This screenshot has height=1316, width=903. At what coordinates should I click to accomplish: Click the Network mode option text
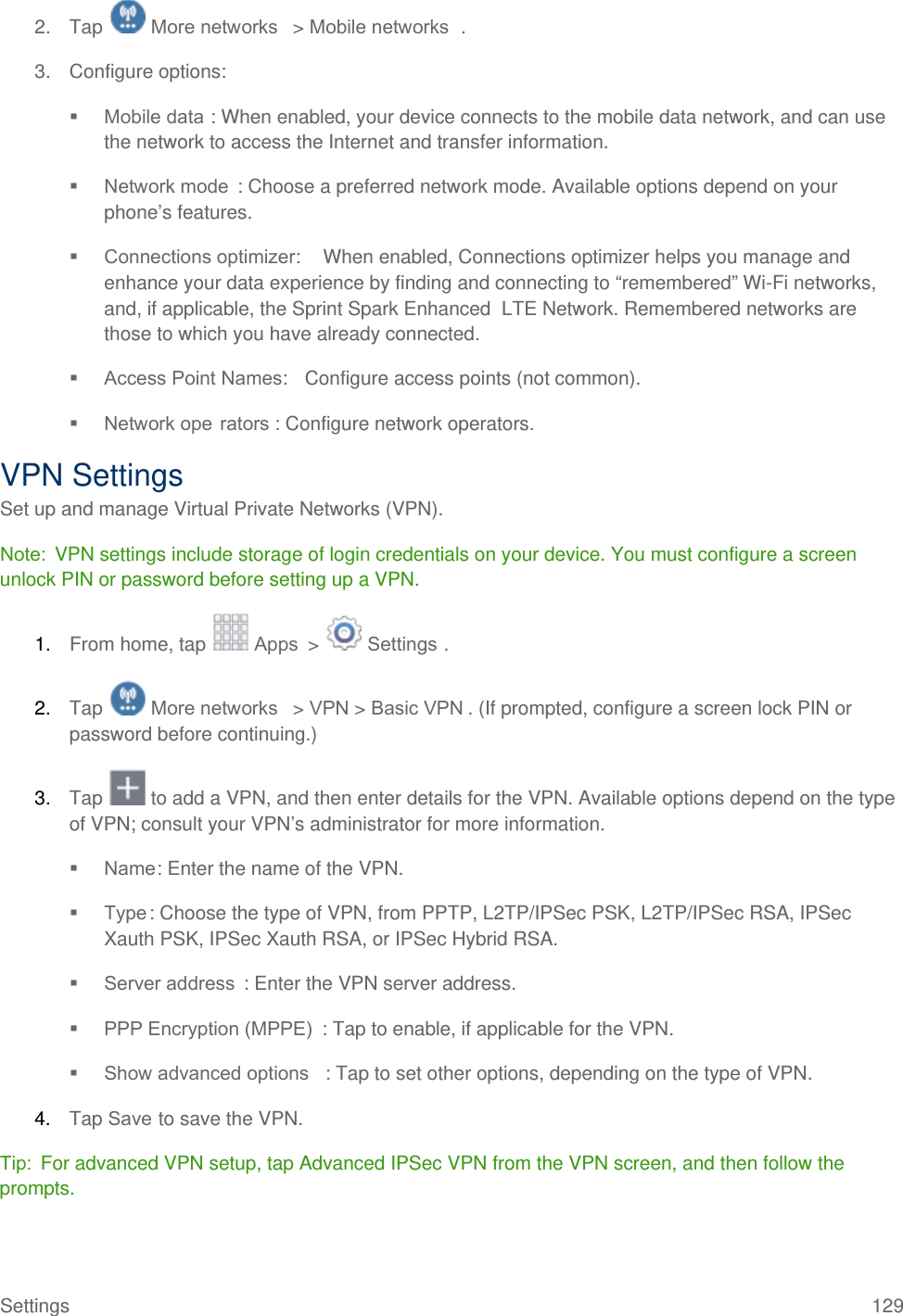click(166, 186)
